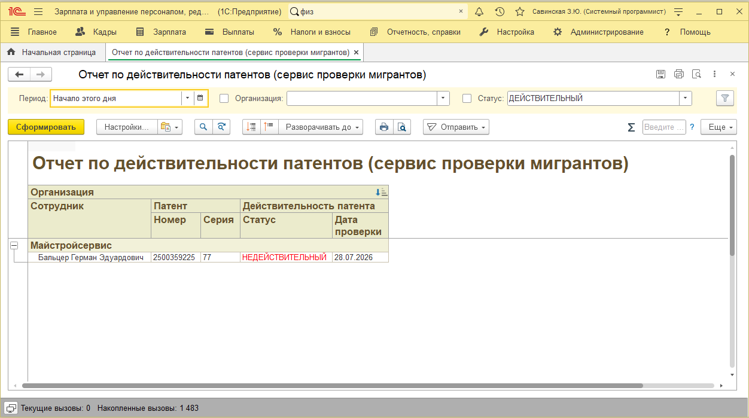This screenshot has height=418, width=749.
Task: Print via the header printer icon
Action: pyautogui.click(x=679, y=74)
